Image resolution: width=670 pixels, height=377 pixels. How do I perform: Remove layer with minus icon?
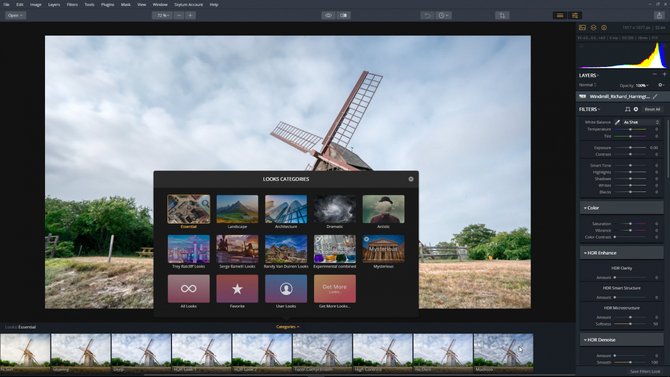coord(654,74)
